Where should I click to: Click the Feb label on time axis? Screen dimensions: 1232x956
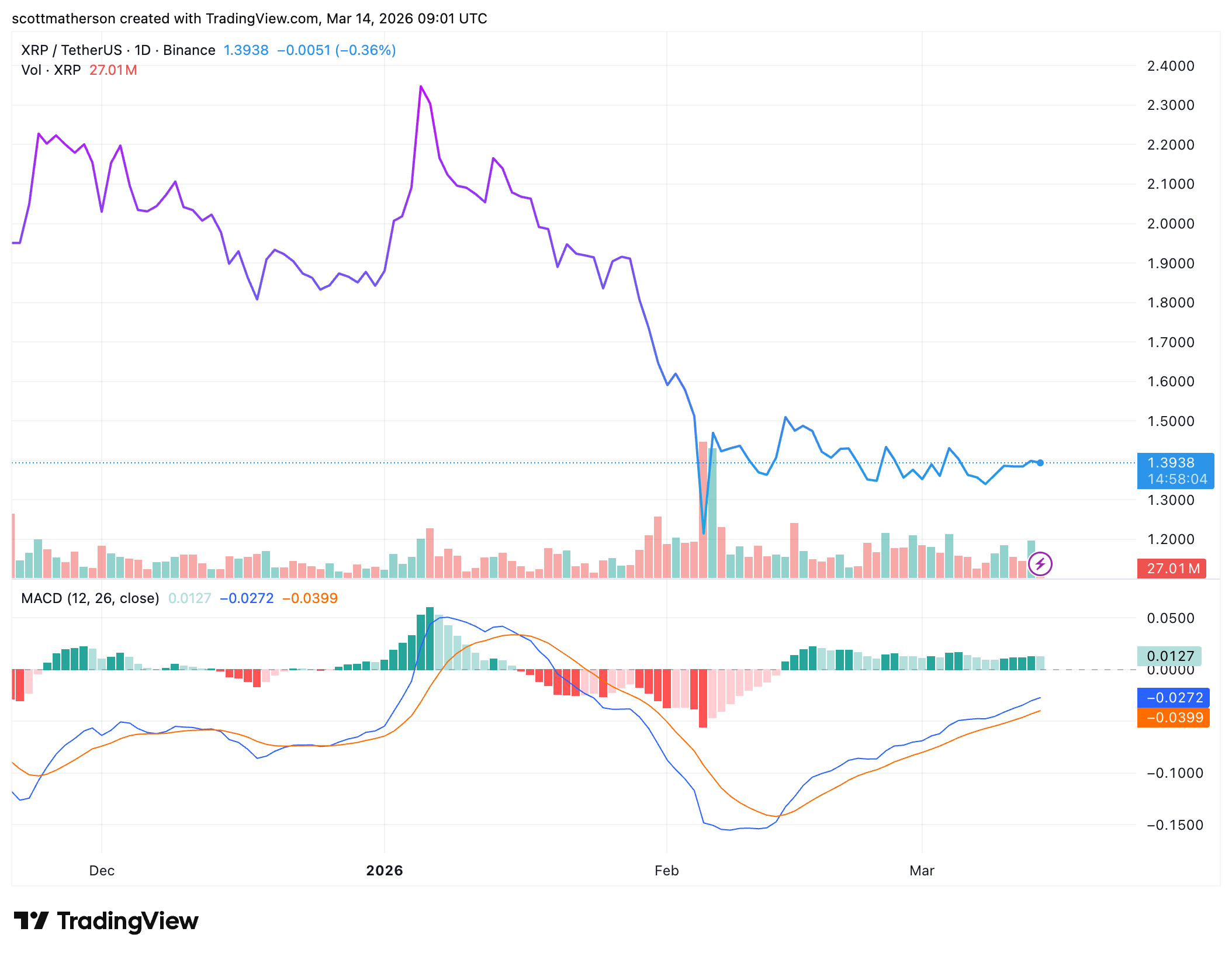(x=666, y=871)
